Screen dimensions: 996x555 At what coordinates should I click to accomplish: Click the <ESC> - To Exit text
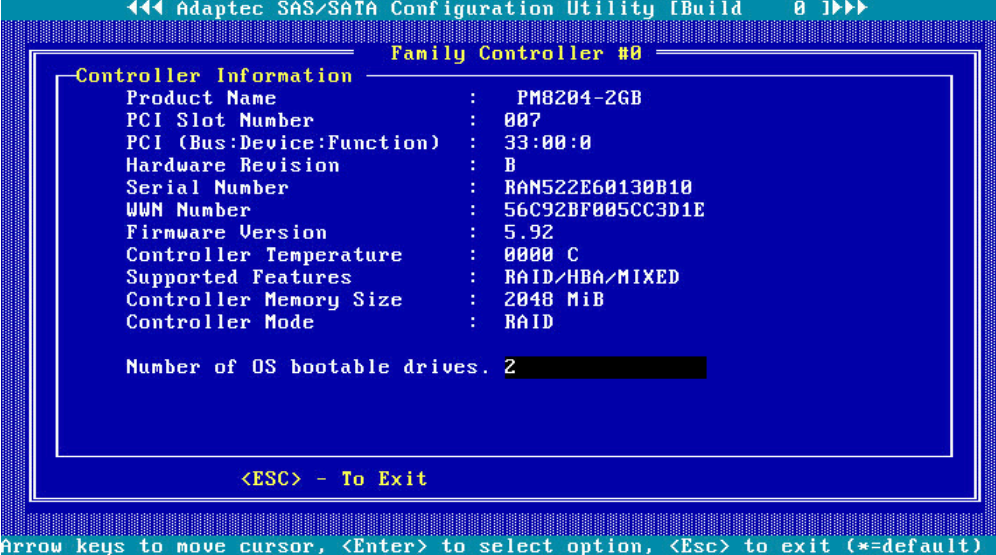pos(334,479)
